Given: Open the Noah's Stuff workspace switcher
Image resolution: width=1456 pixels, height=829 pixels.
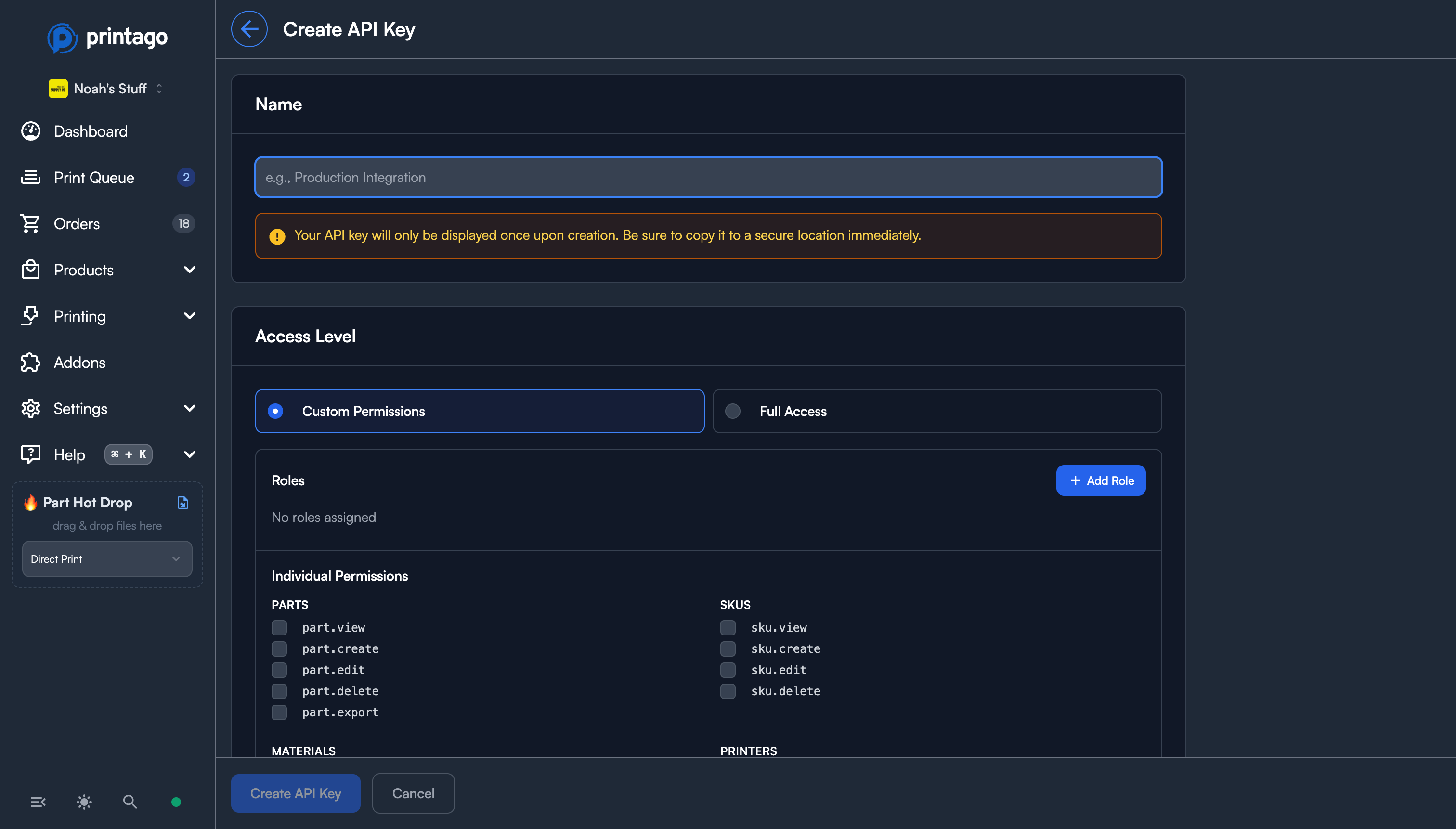Looking at the screenshot, I should tap(106, 88).
